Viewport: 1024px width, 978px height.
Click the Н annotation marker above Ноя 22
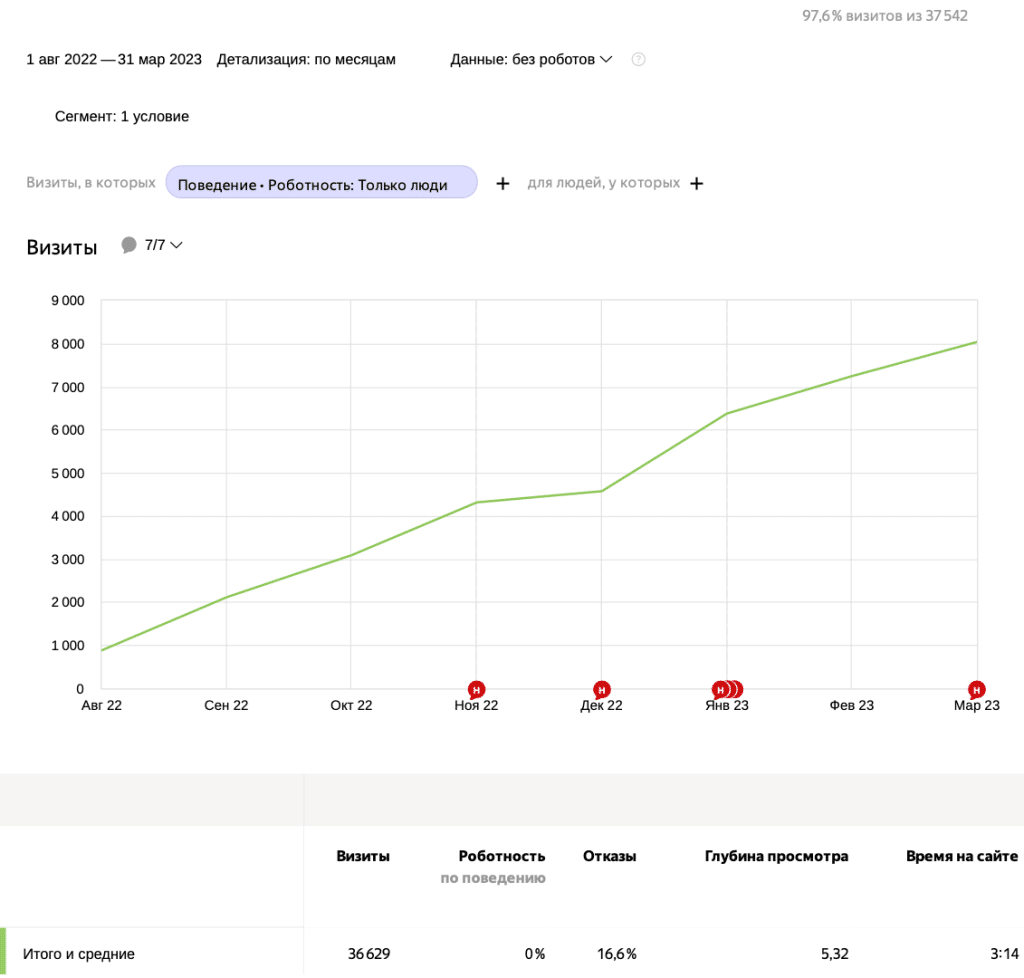475,688
